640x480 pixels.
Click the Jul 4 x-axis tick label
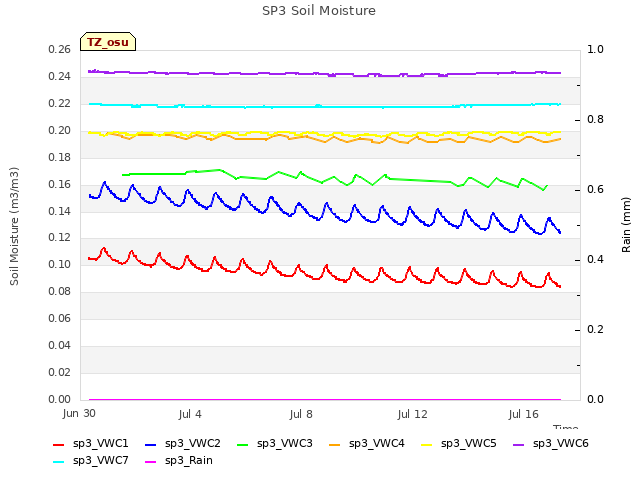click(190, 414)
